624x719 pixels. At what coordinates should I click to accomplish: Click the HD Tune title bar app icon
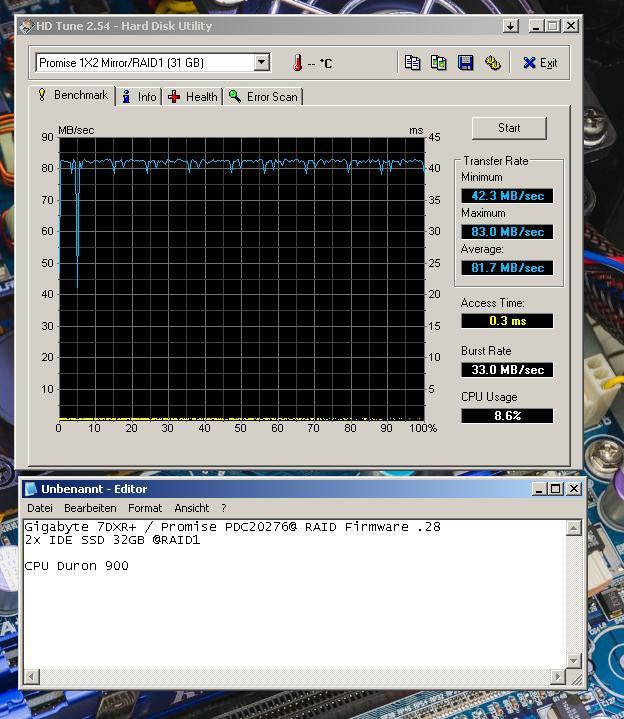pos(26,26)
